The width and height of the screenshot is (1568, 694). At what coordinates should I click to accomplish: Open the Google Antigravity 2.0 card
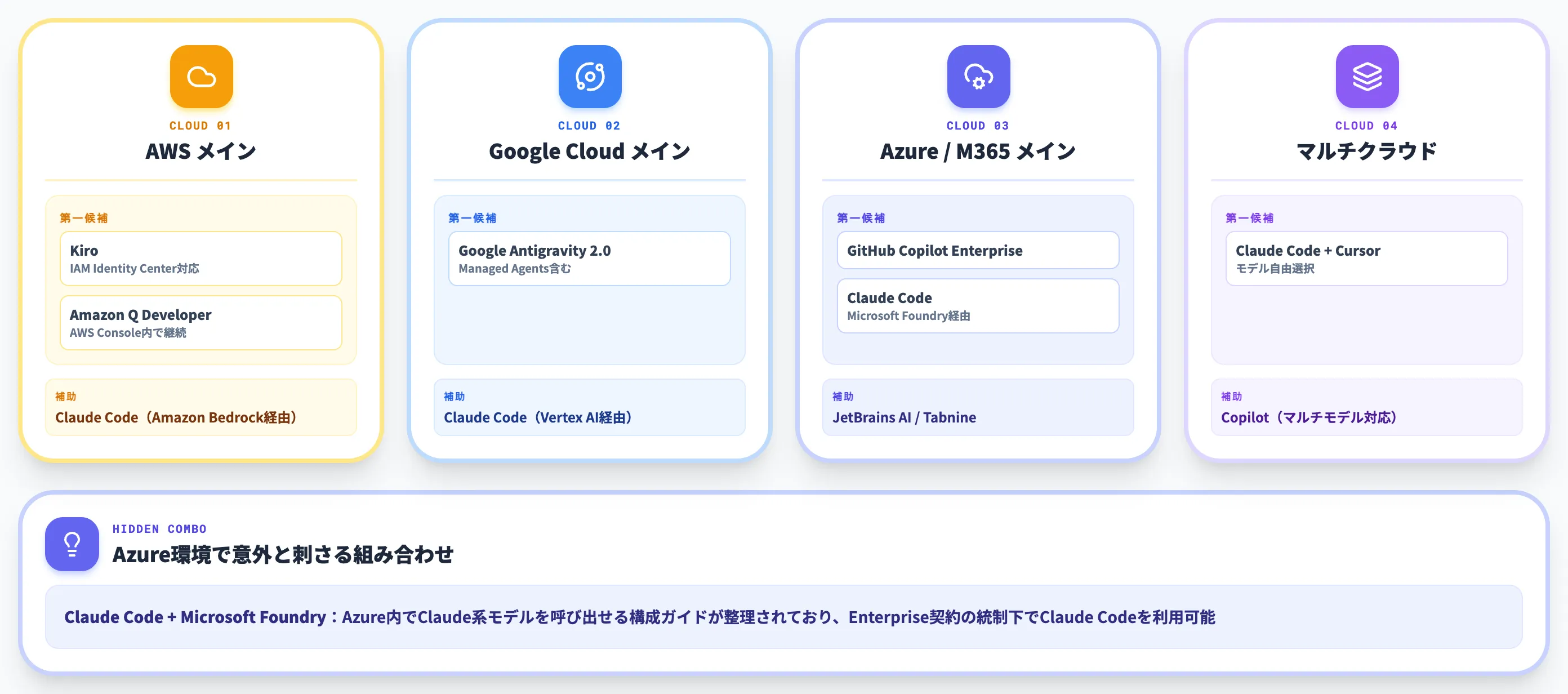[589, 259]
